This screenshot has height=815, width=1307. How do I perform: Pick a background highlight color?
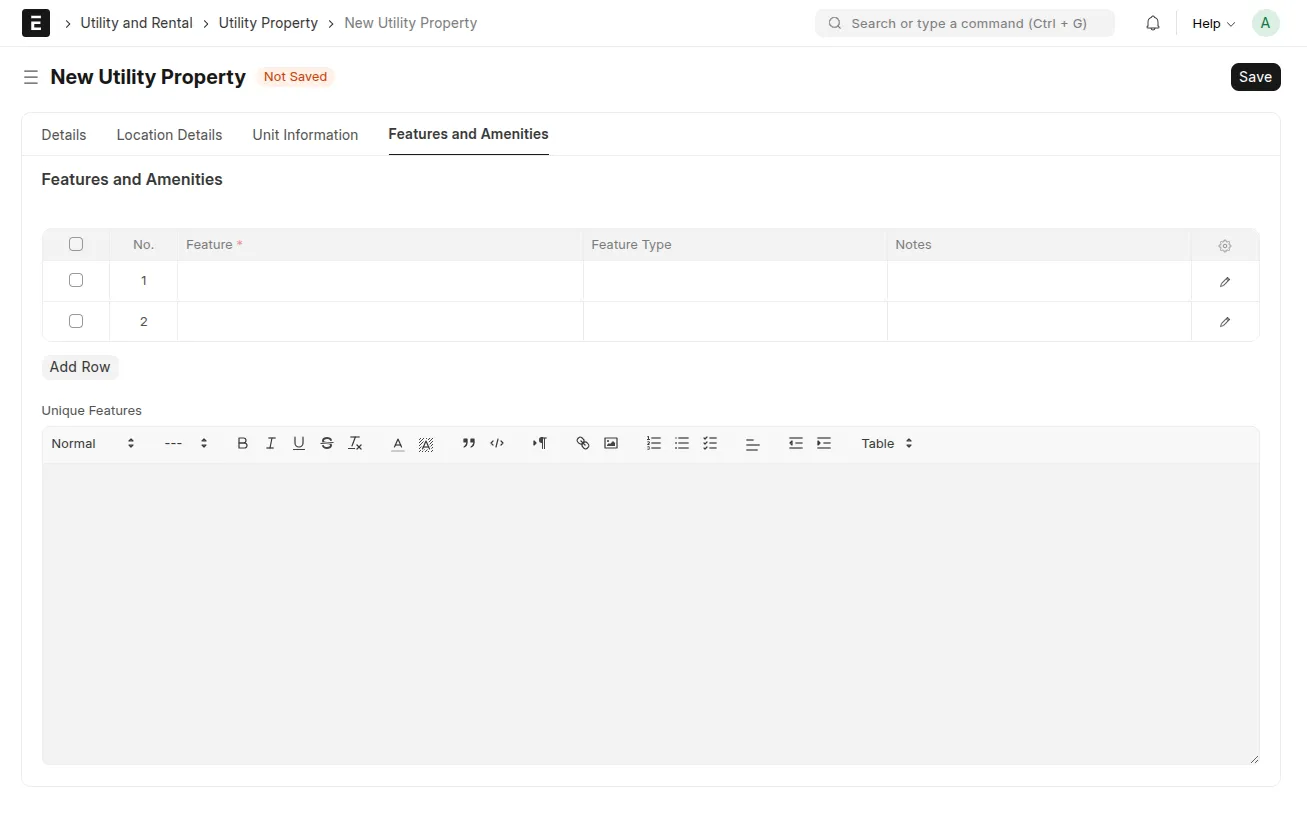pyautogui.click(x=425, y=443)
